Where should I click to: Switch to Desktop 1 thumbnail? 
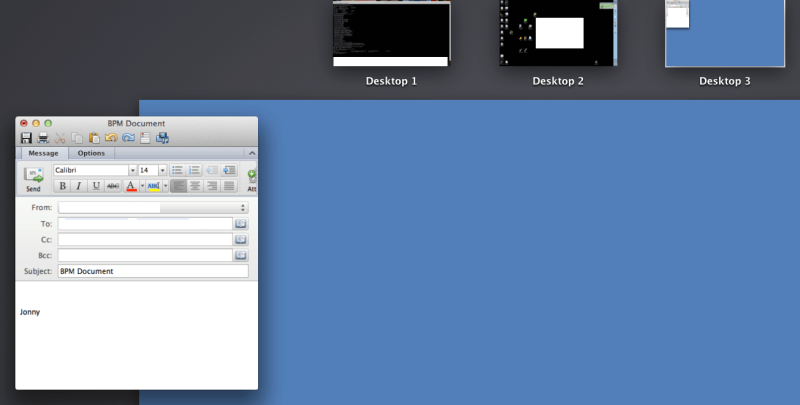[391, 33]
